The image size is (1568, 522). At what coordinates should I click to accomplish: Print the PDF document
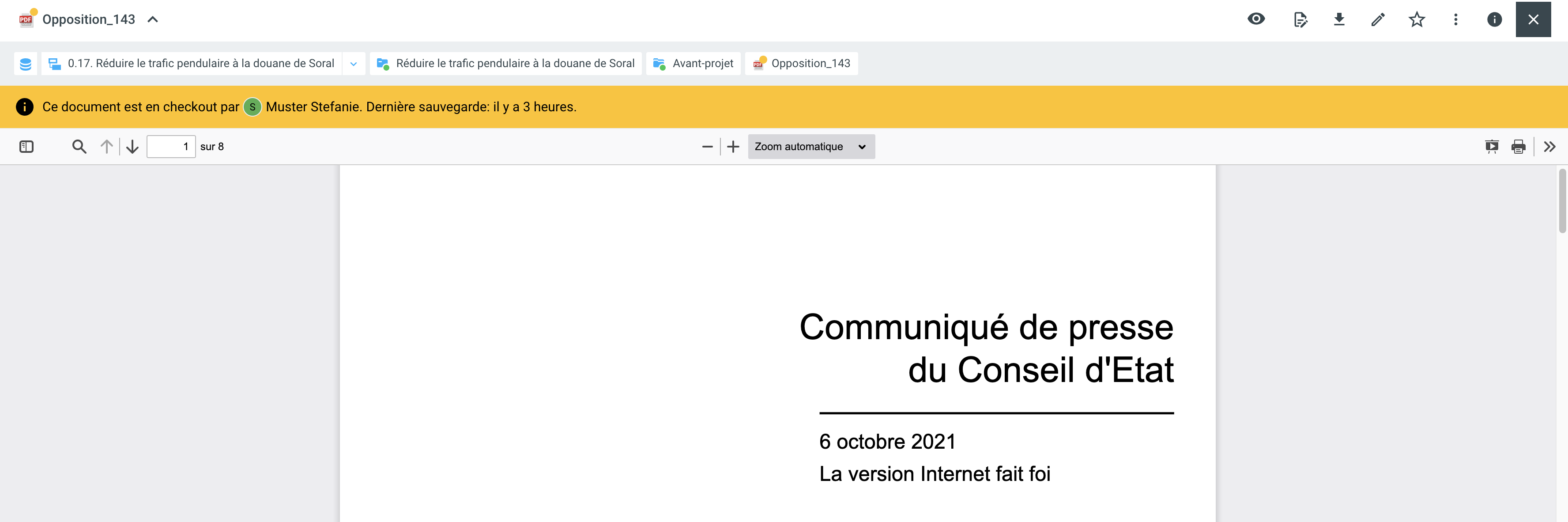coord(1518,147)
